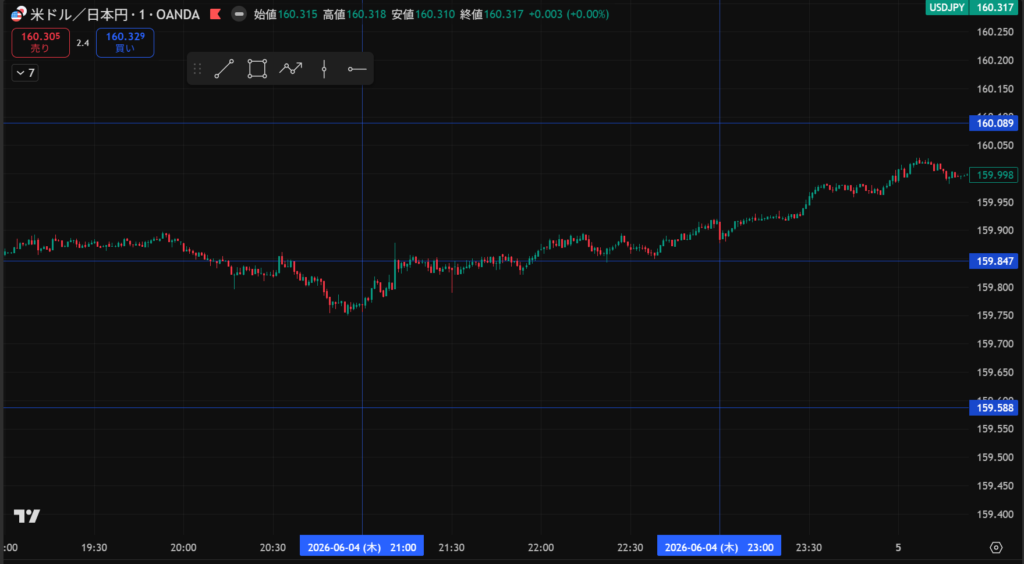Viewport: 1024px width, 564px height.
Task: Select the trend line drawing tool
Action: 224,69
